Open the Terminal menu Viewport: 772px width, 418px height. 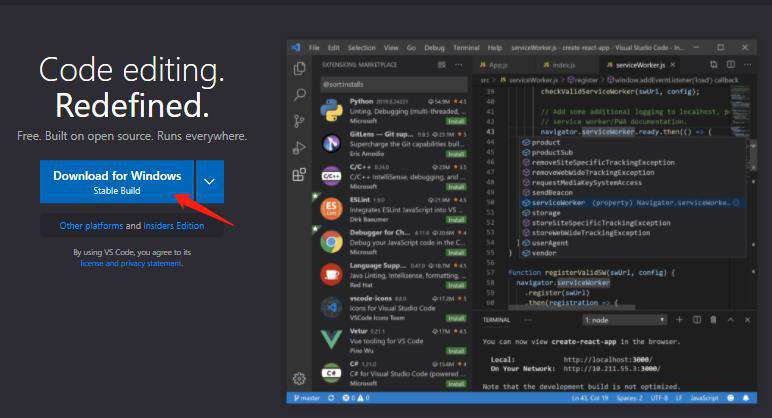point(466,48)
